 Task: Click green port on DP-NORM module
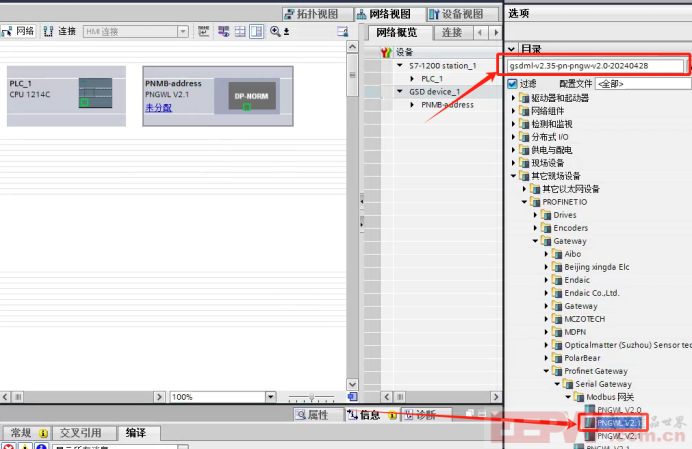247,107
